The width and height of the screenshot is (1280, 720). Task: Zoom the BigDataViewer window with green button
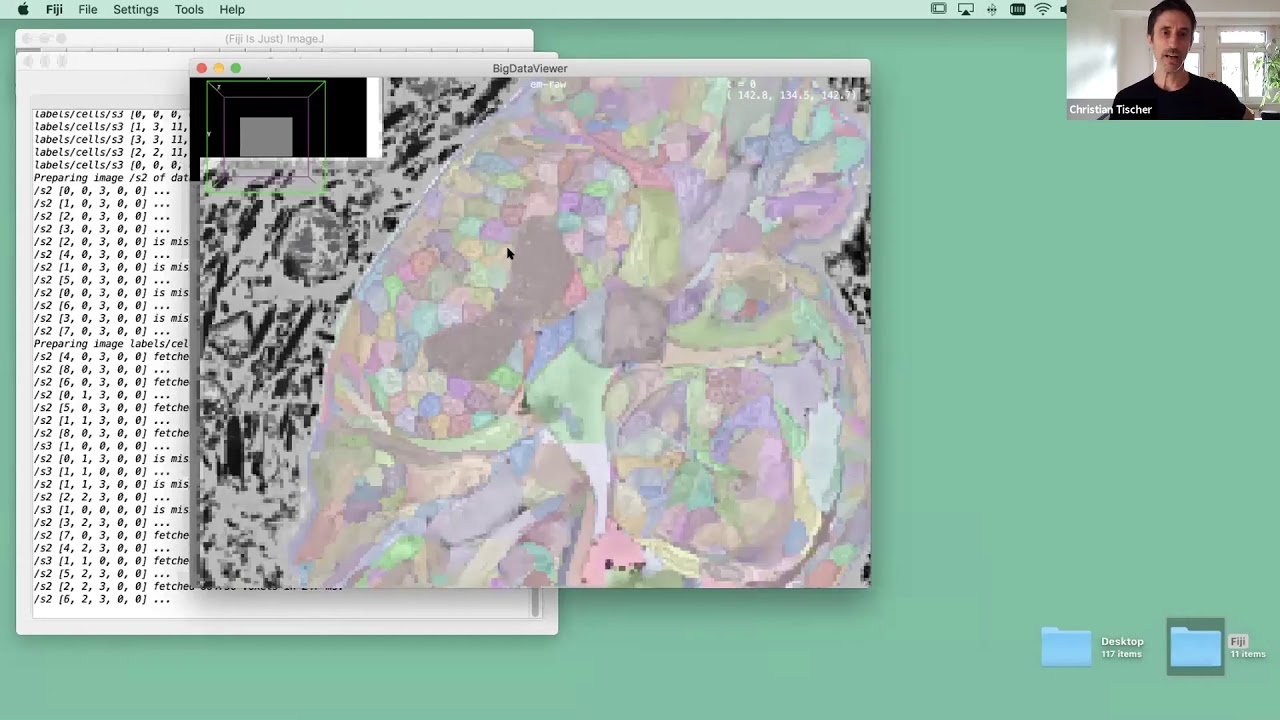pos(236,68)
